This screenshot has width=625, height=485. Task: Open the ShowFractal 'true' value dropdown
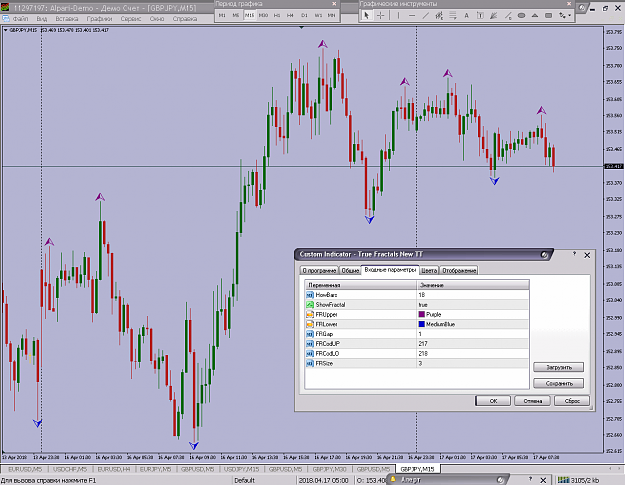click(473, 304)
